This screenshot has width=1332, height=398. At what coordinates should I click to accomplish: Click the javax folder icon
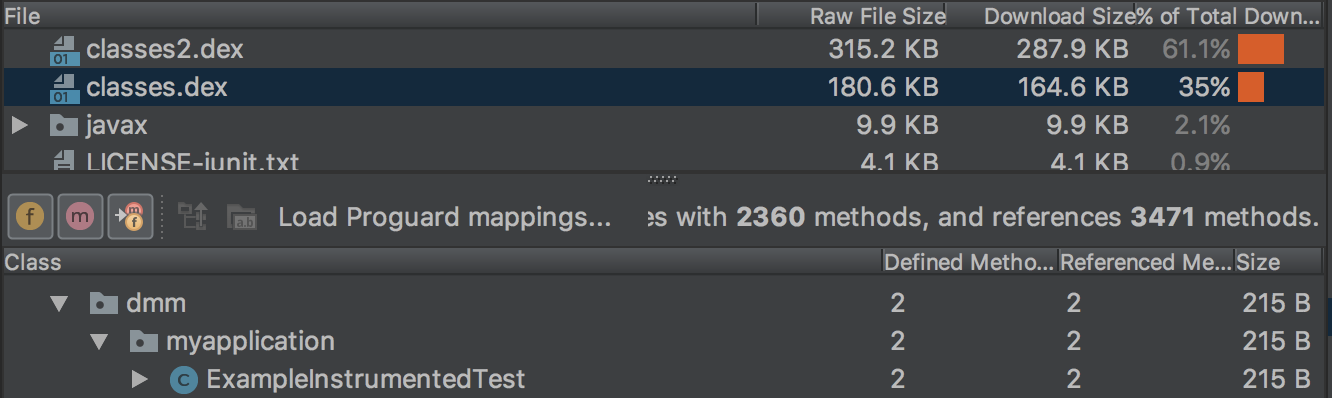pyautogui.click(x=64, y=126)
